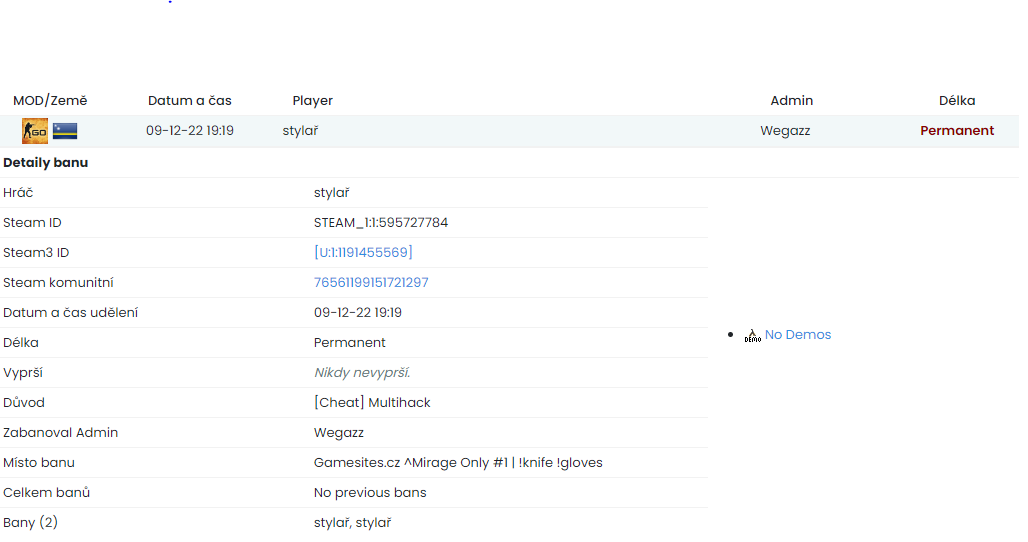Click the 09-12-22 19:19 date in ban row
1028x542 pixels.
click(189, 131)
